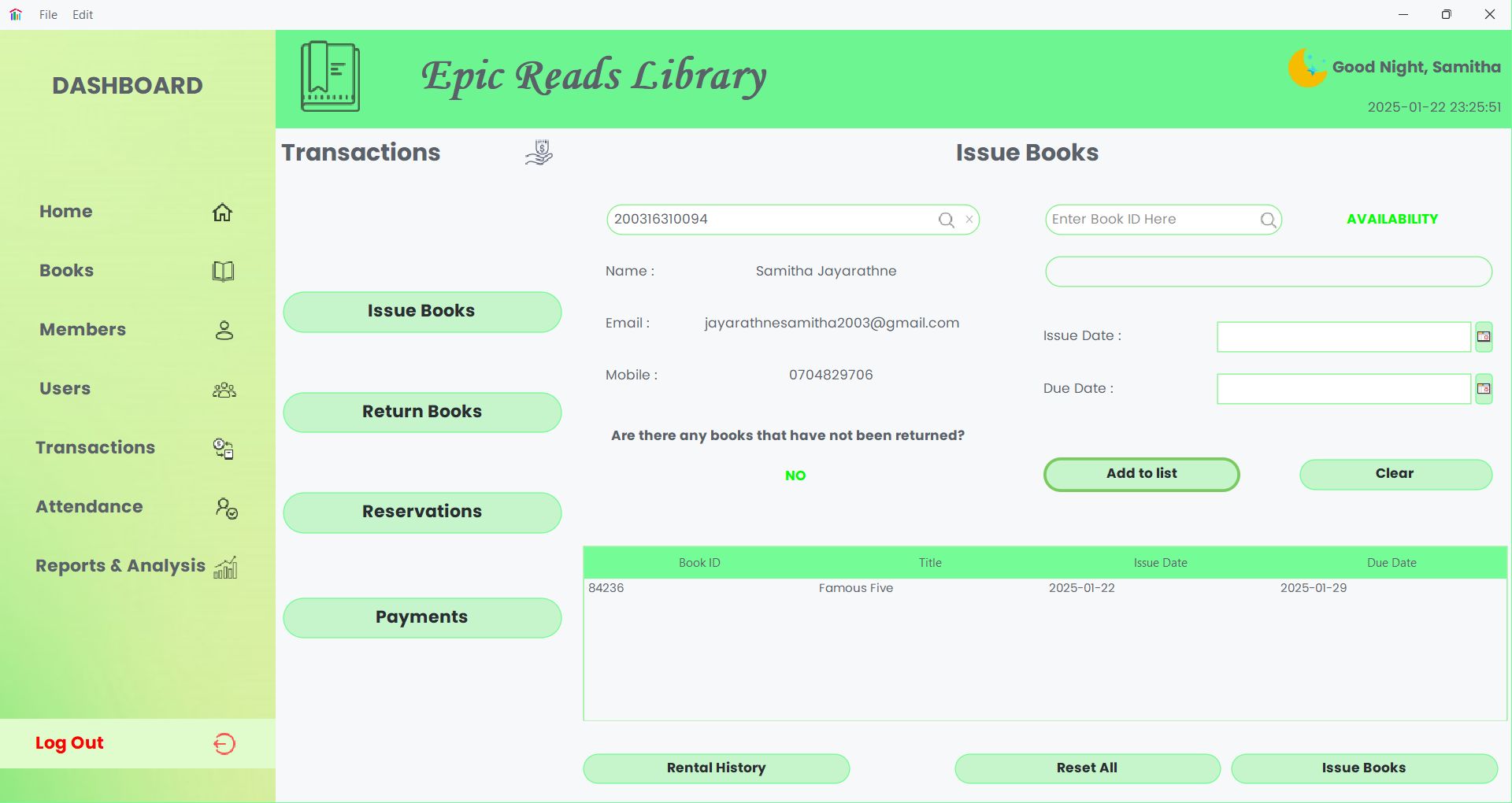Search member ID with magnifier icon
This screenshot has height=803, width=1512.
946,220
